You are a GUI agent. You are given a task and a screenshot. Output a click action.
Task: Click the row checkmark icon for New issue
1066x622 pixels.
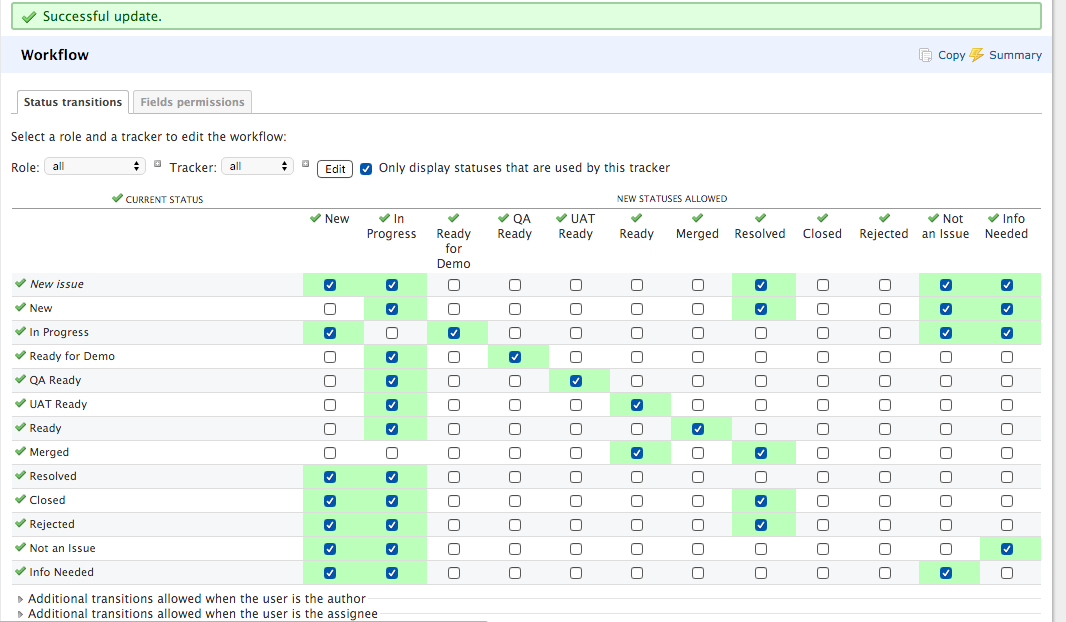(20, 283)
